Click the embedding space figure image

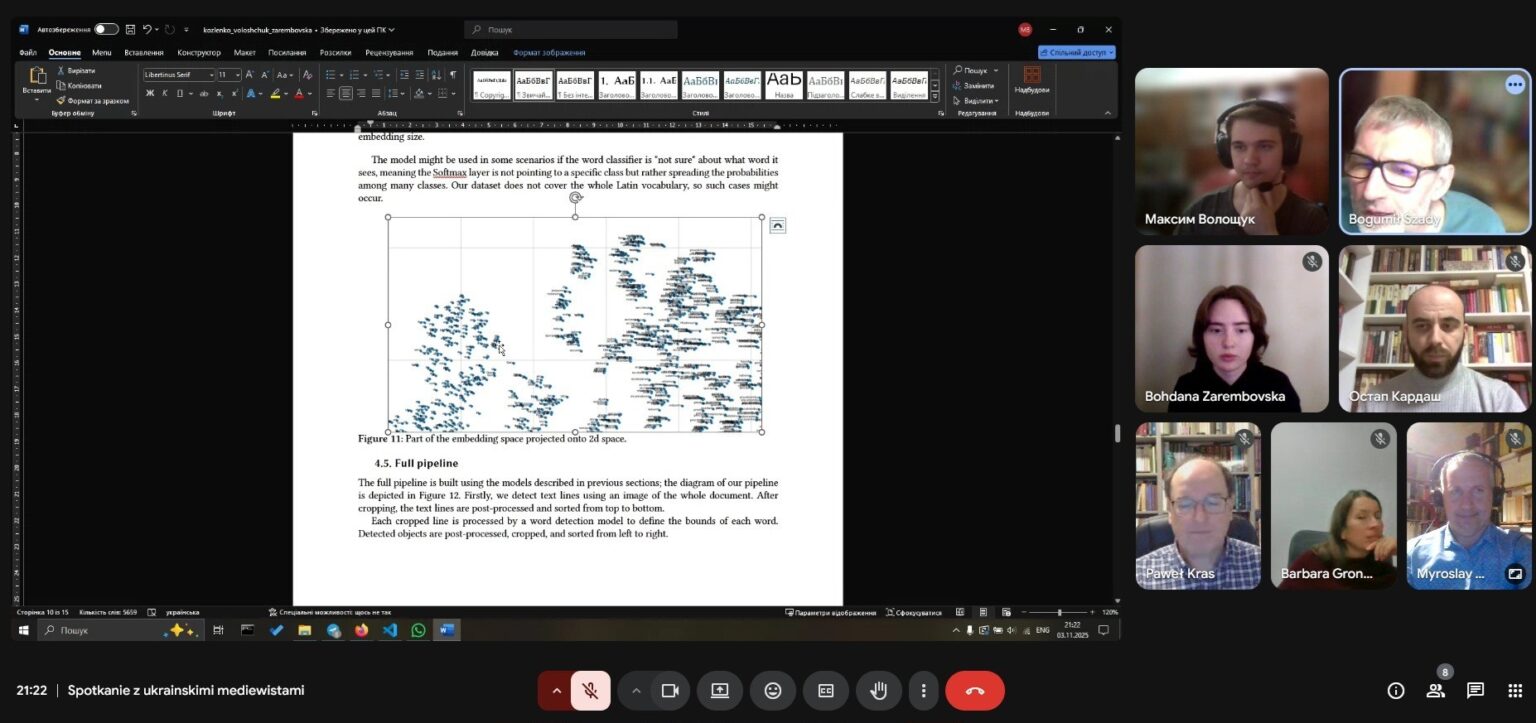click(575, 325)
